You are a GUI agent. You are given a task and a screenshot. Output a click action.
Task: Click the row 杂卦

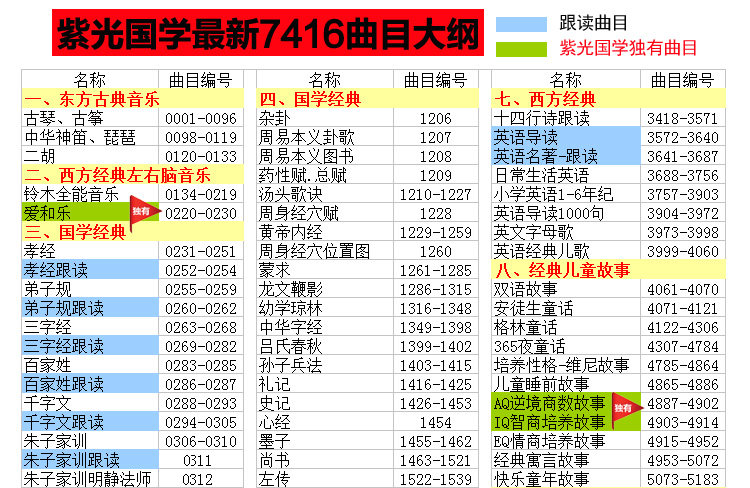[x=367, y=118]
